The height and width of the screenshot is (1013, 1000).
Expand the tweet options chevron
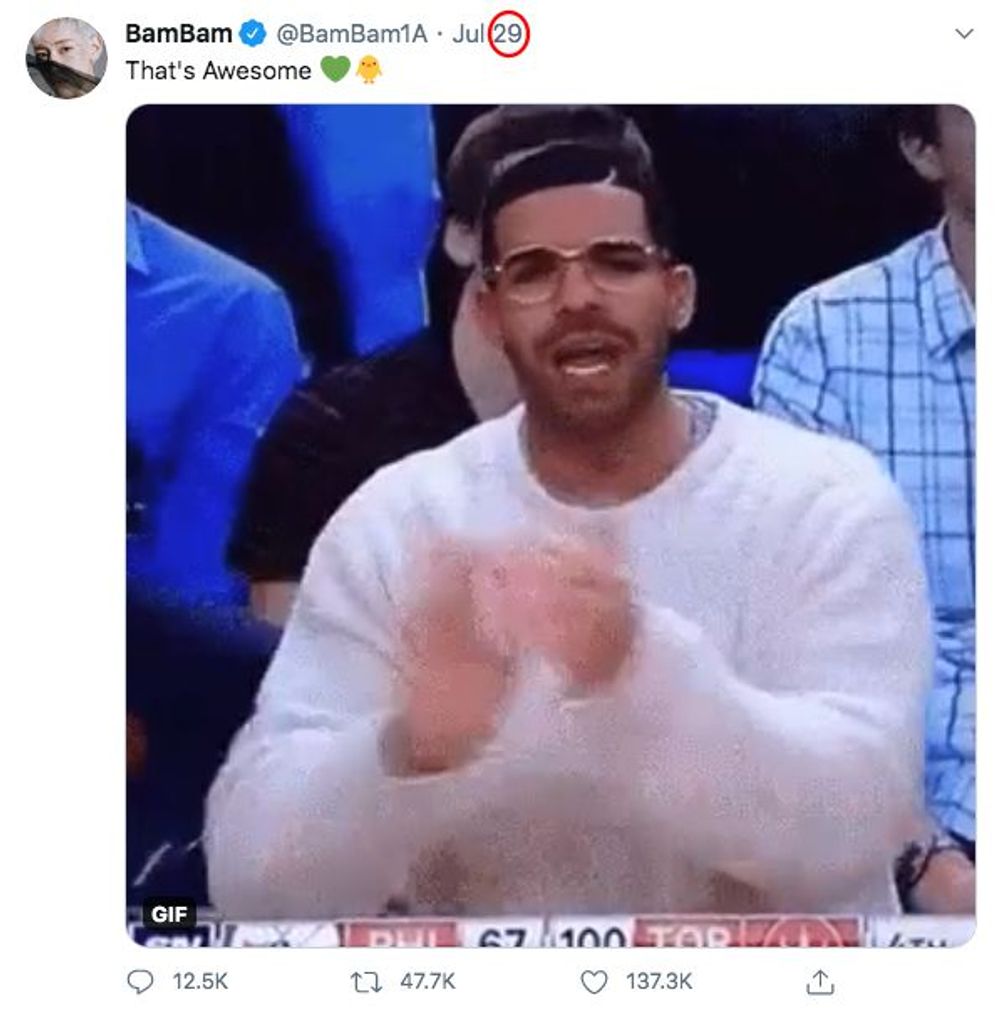(x=964, y=34)
